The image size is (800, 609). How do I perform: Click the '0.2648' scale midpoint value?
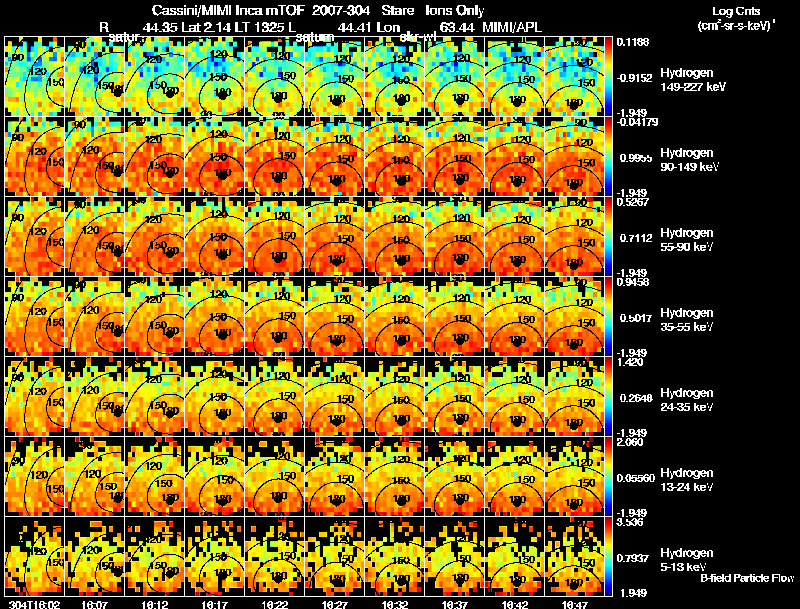(x=636, y=398)
